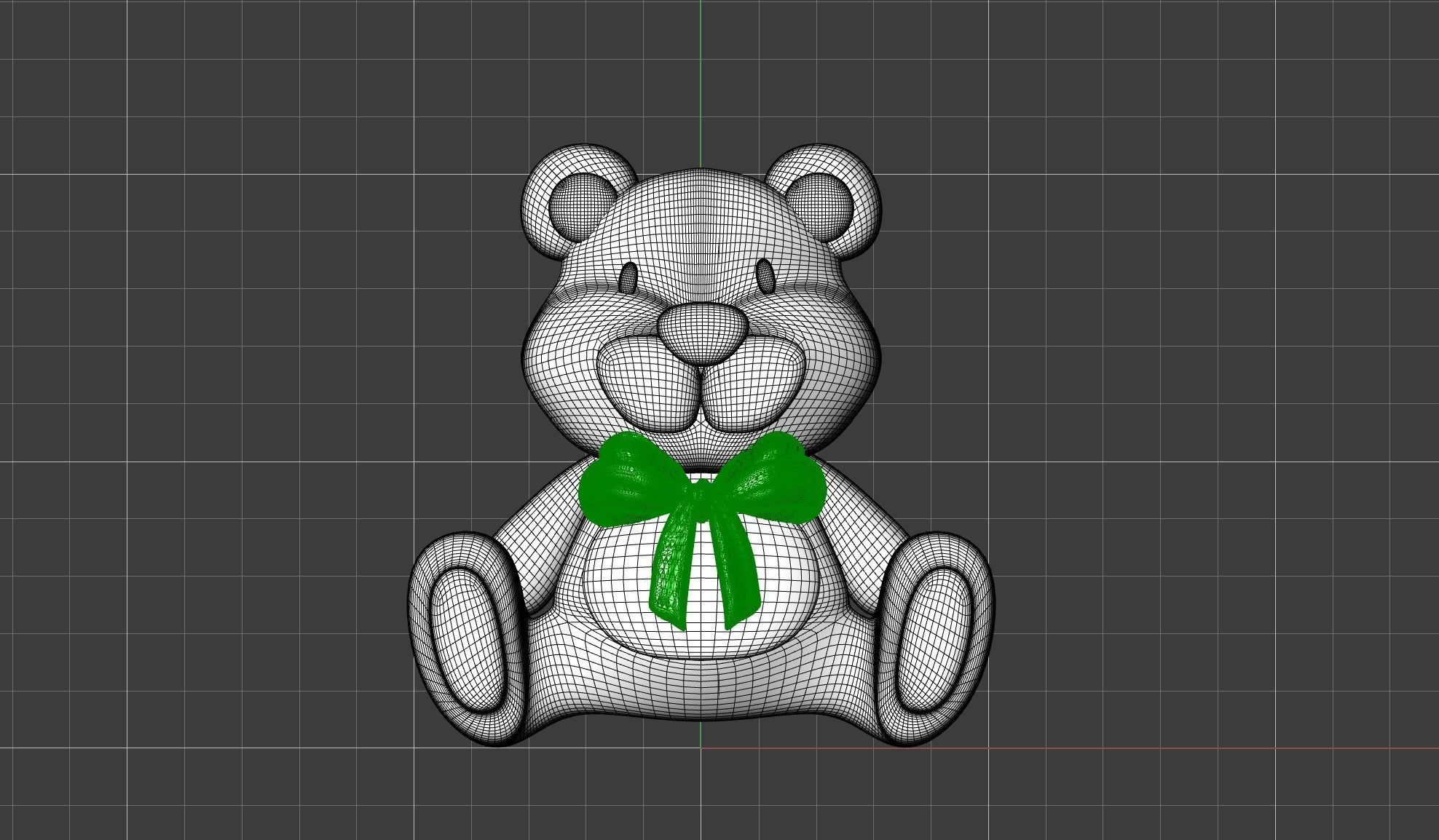Select the bear's left eye

coord(628,277)
